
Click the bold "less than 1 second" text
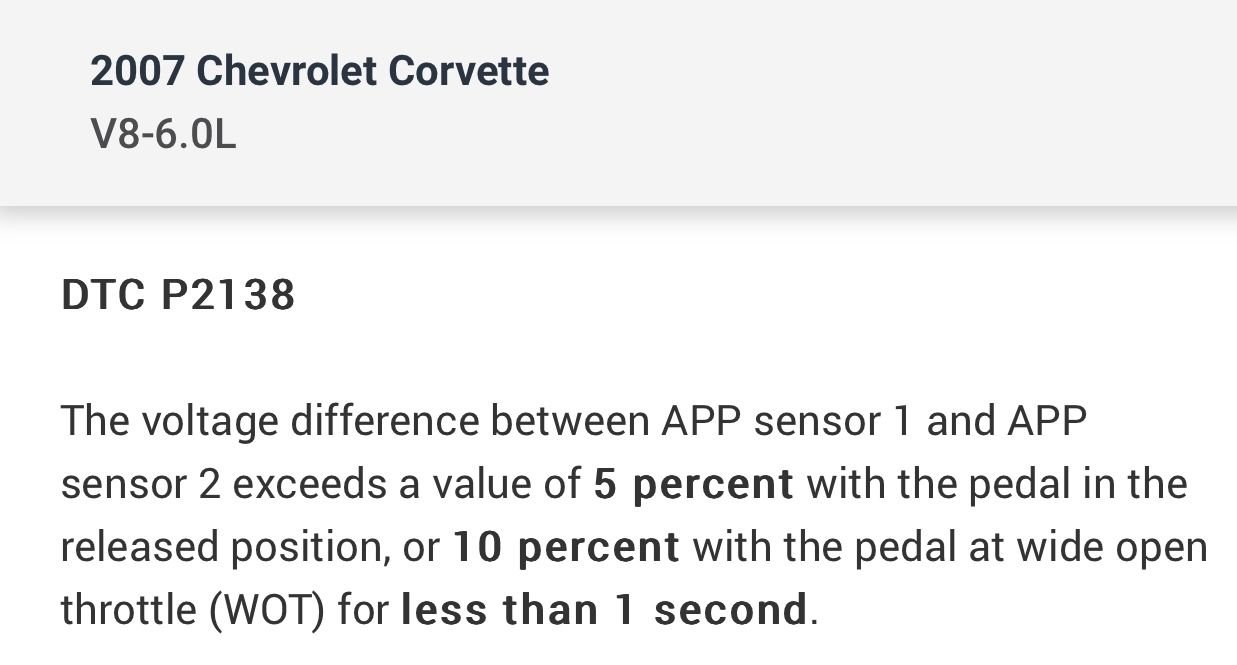604,610
